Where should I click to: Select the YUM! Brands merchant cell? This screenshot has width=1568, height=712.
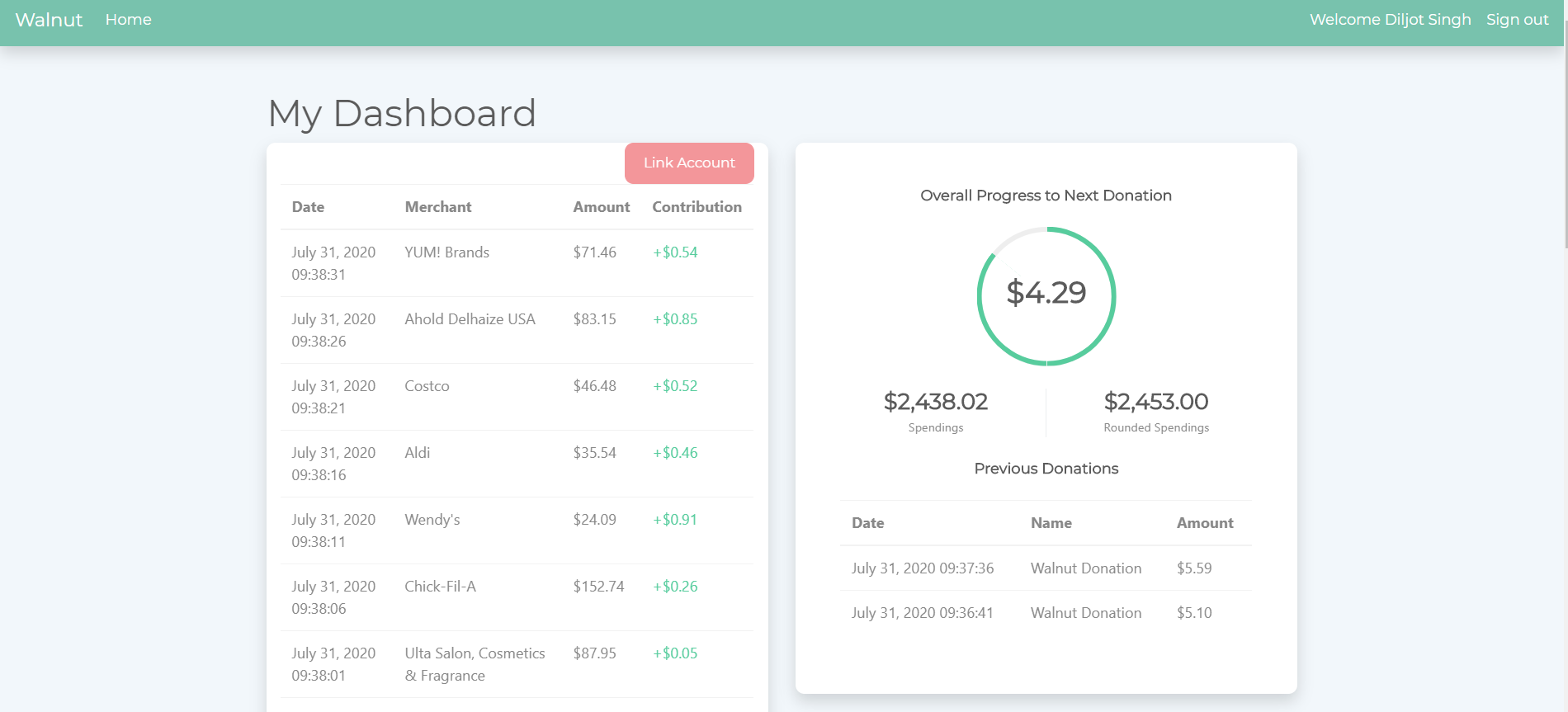[446, 252]
